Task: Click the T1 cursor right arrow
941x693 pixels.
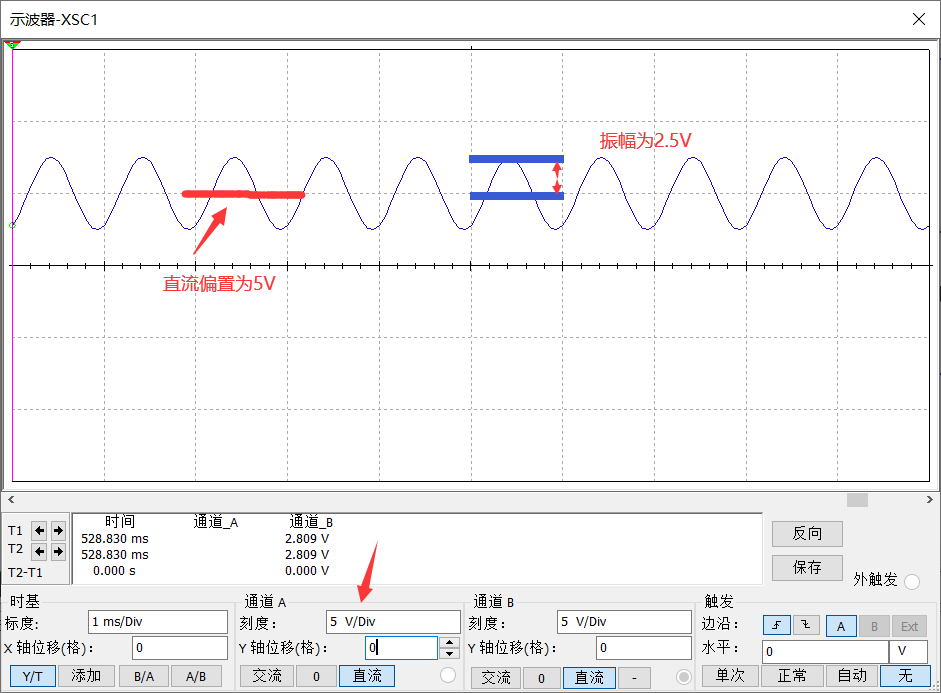Action: tap(58, 530)
